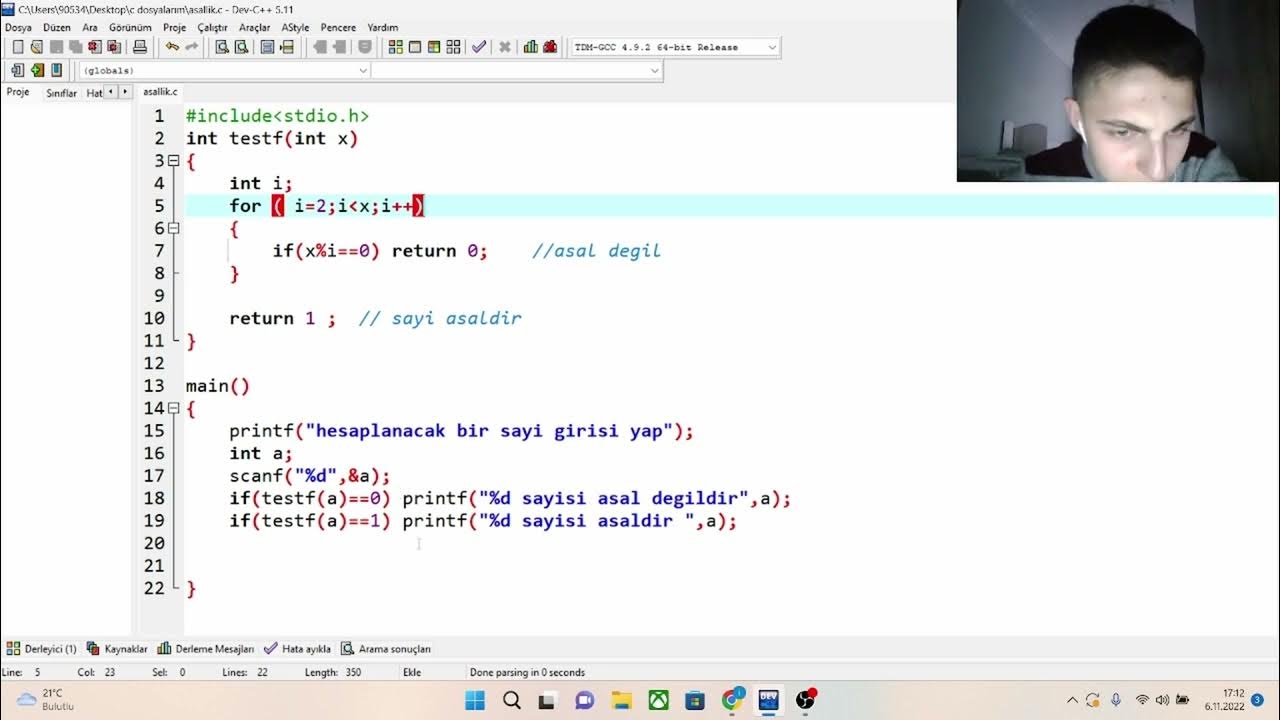Click the Close All files toolbar icon
Viewport: 1280px width, 720px height.
(114, 47)
